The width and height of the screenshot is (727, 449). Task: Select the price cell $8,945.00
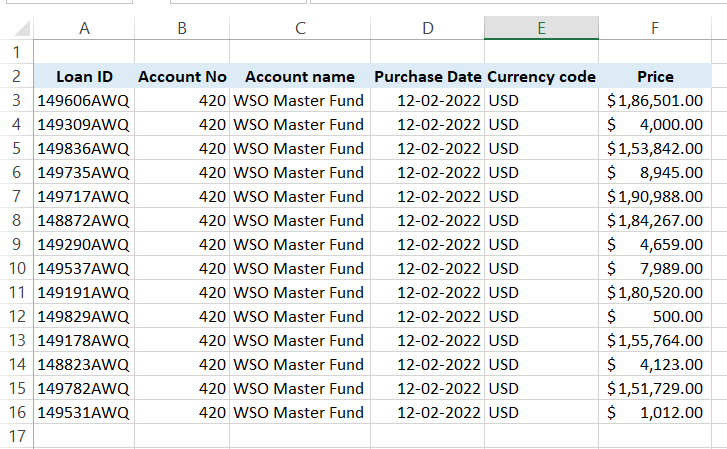[x=655, y=172]
